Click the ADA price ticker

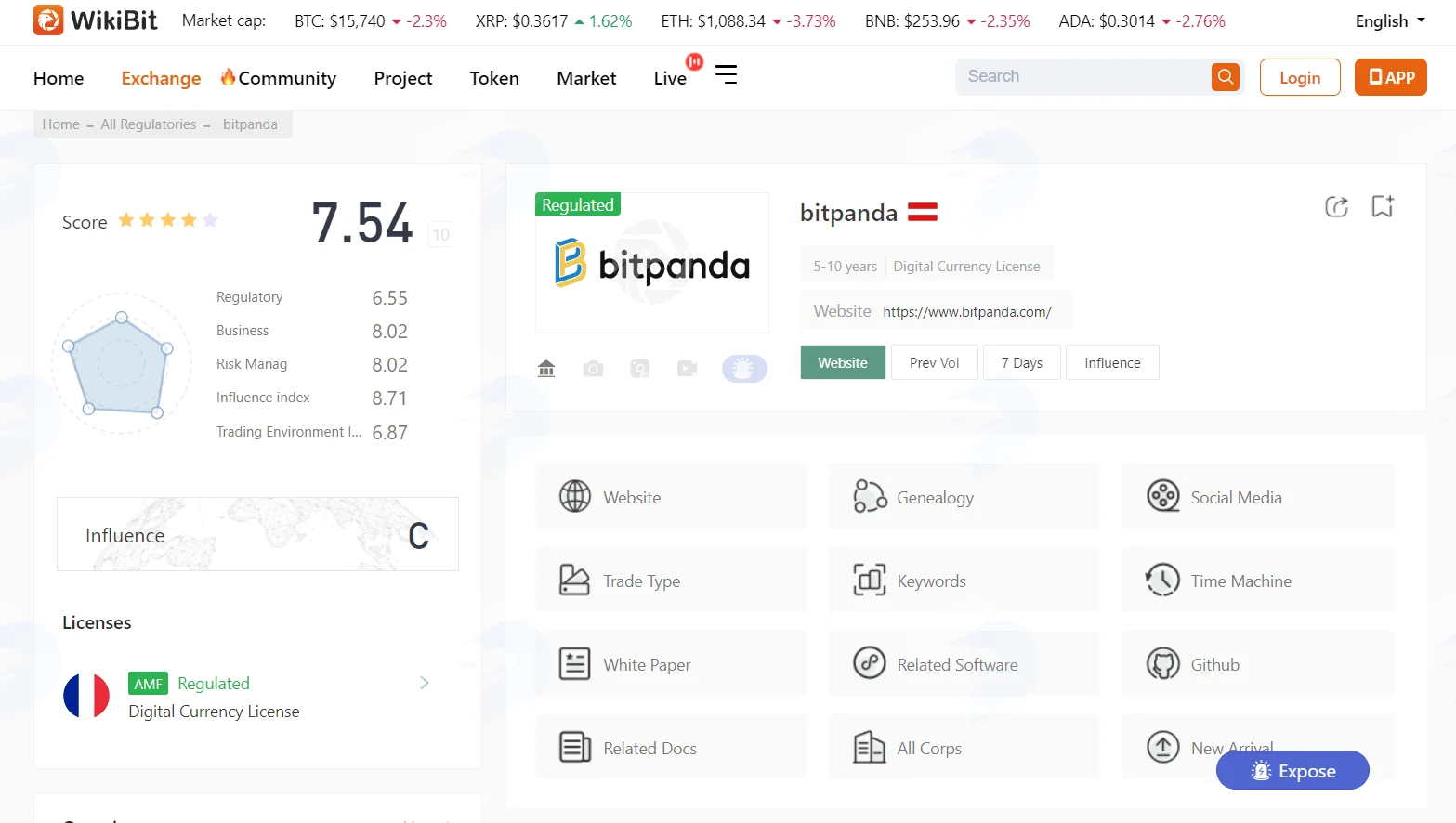click(1142, 21)
